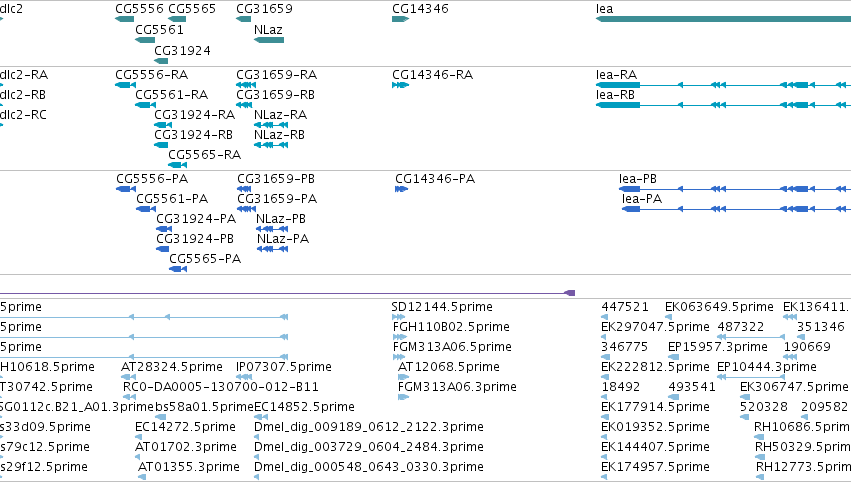The image size is (851, 482).
Task: Select the CG5561-RA transcript
Action: 145,105
